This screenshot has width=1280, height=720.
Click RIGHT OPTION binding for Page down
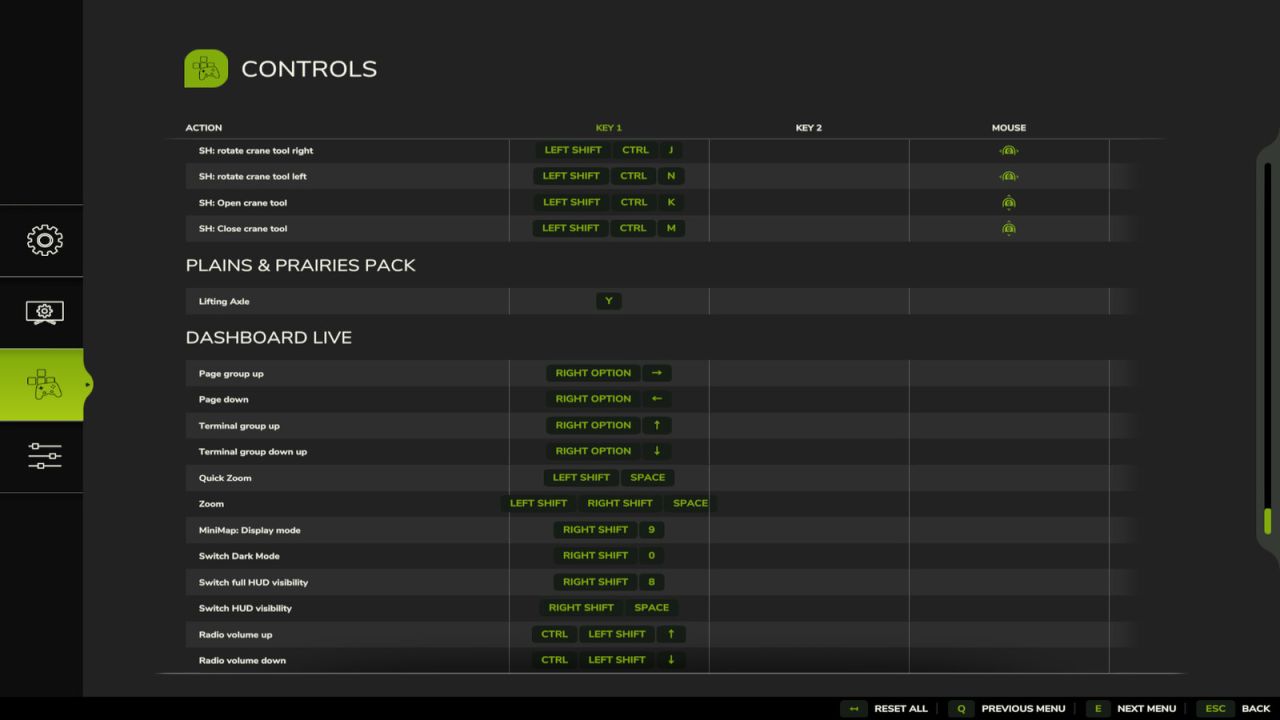click(593, 399)
